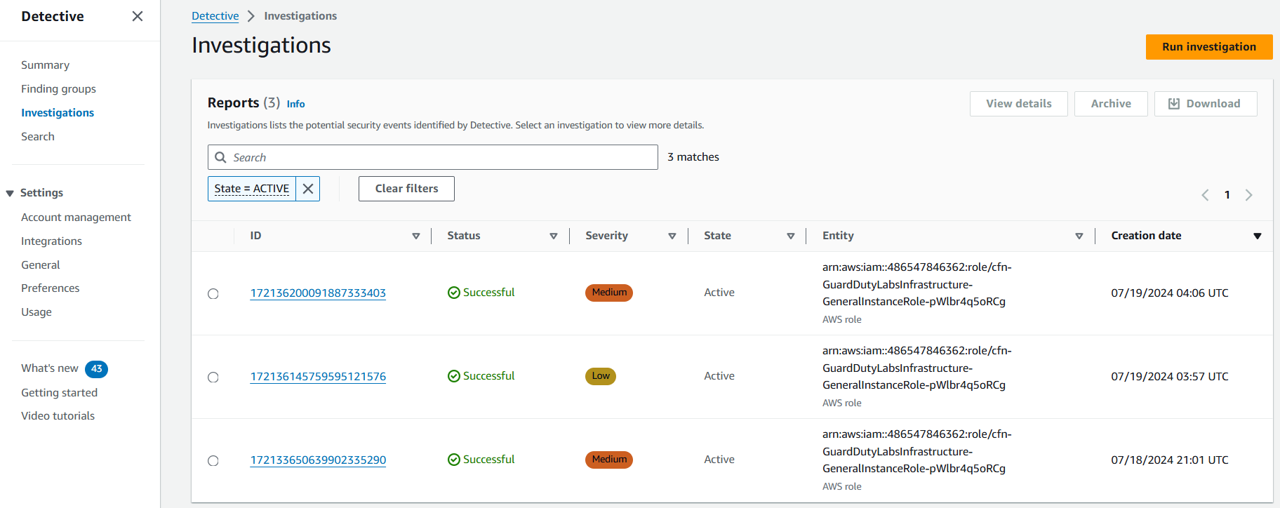Open Investigations in sidebar
Image resolution: width=1280 pixels, height=508 pixels.
coord(57,113)
